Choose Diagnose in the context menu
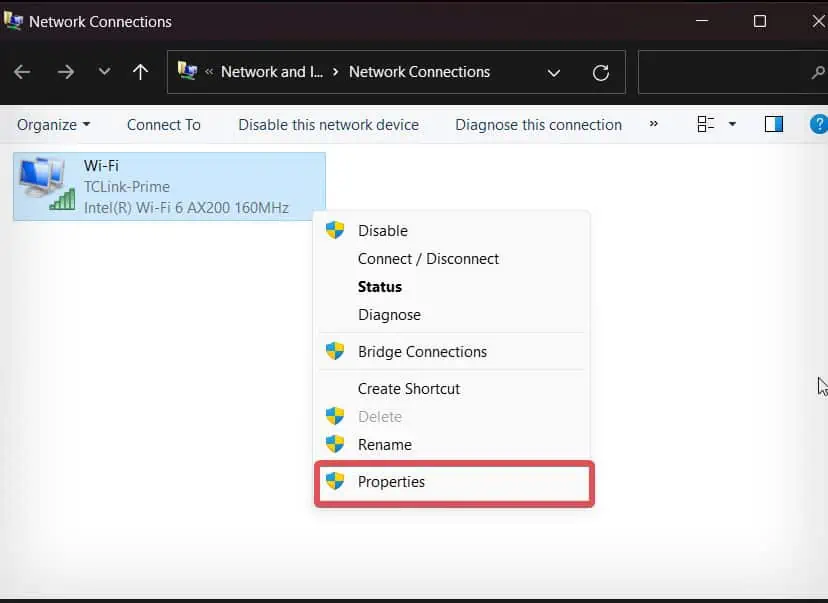This screenshot has width=828, height=603. coord(453,315)
